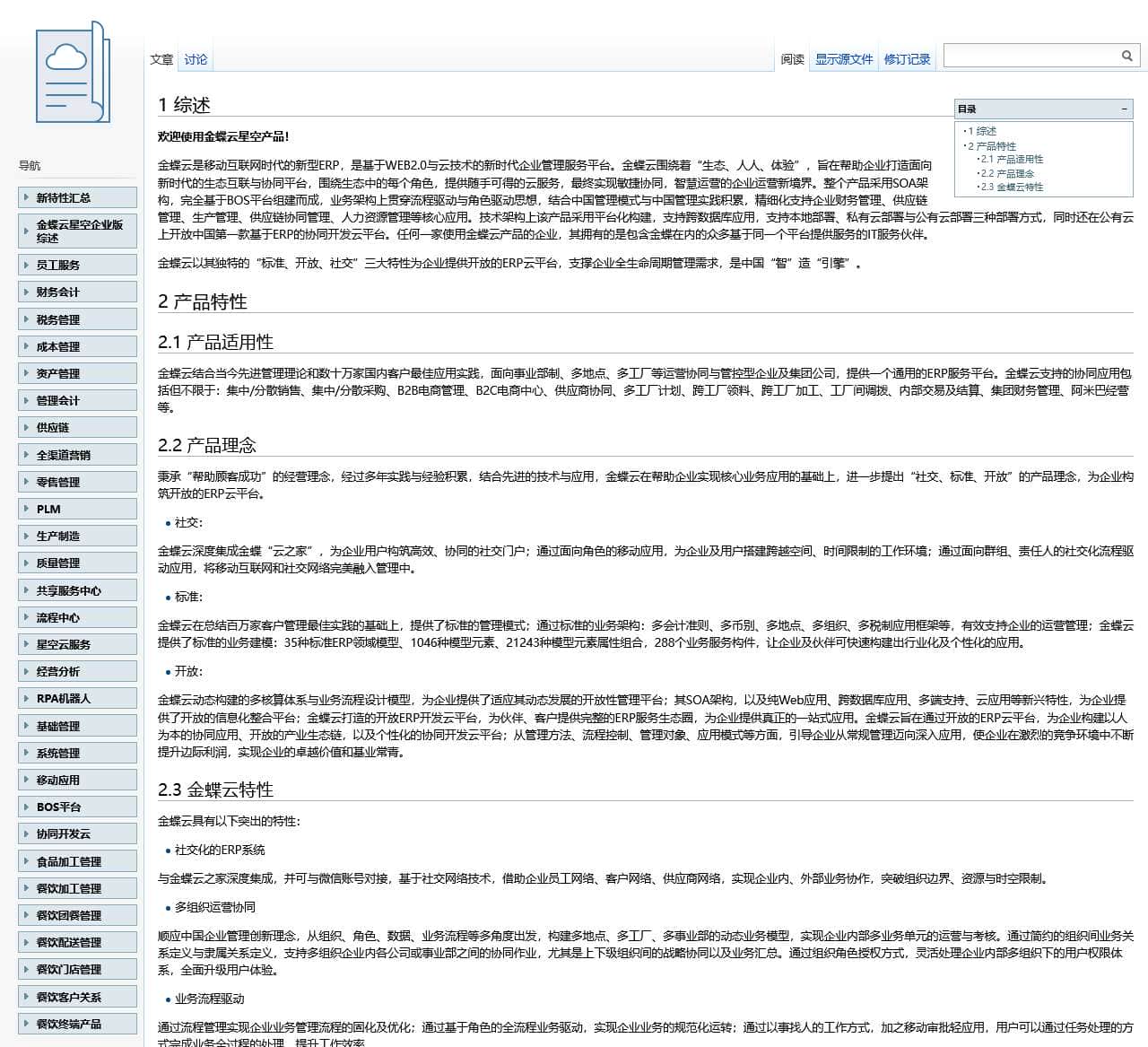The height and width of the screenshot is (1047, 1148).
Task: Click the '目录' contents box title
Action: tap(967, 109)
